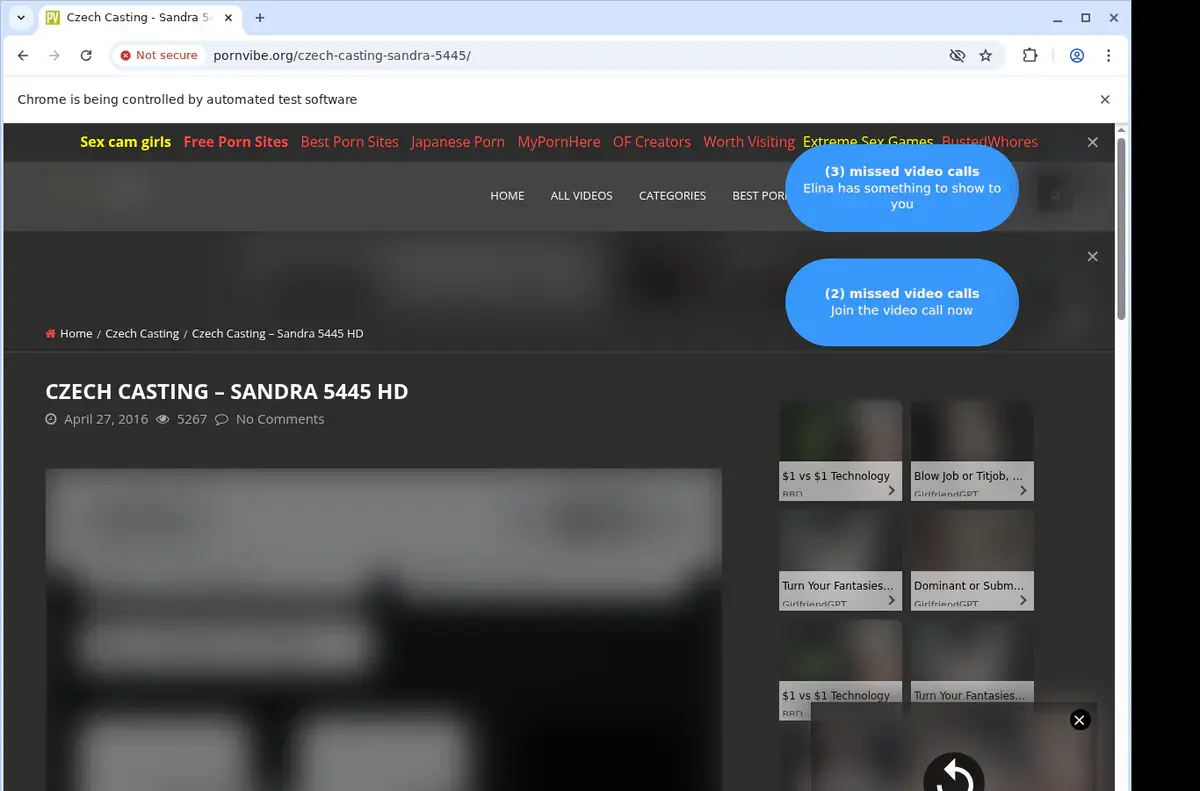
Task: Open the (2) missed video calls notification
Action: tap(902, 302)
